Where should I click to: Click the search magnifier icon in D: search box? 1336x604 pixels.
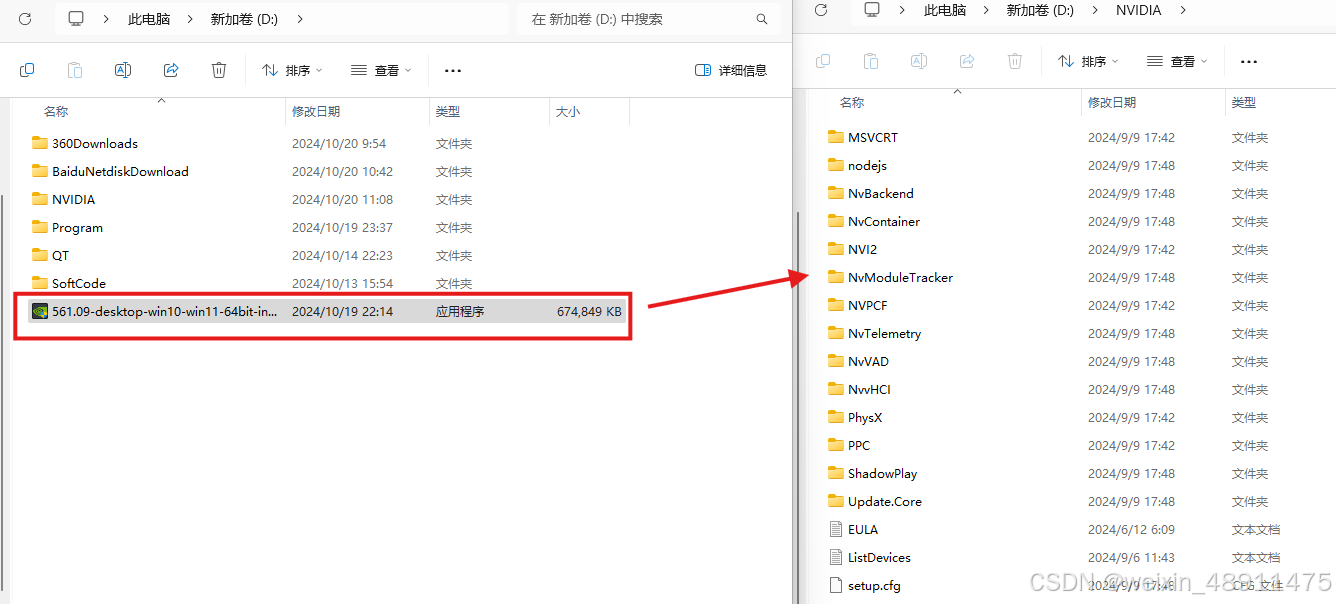(762, 19)
